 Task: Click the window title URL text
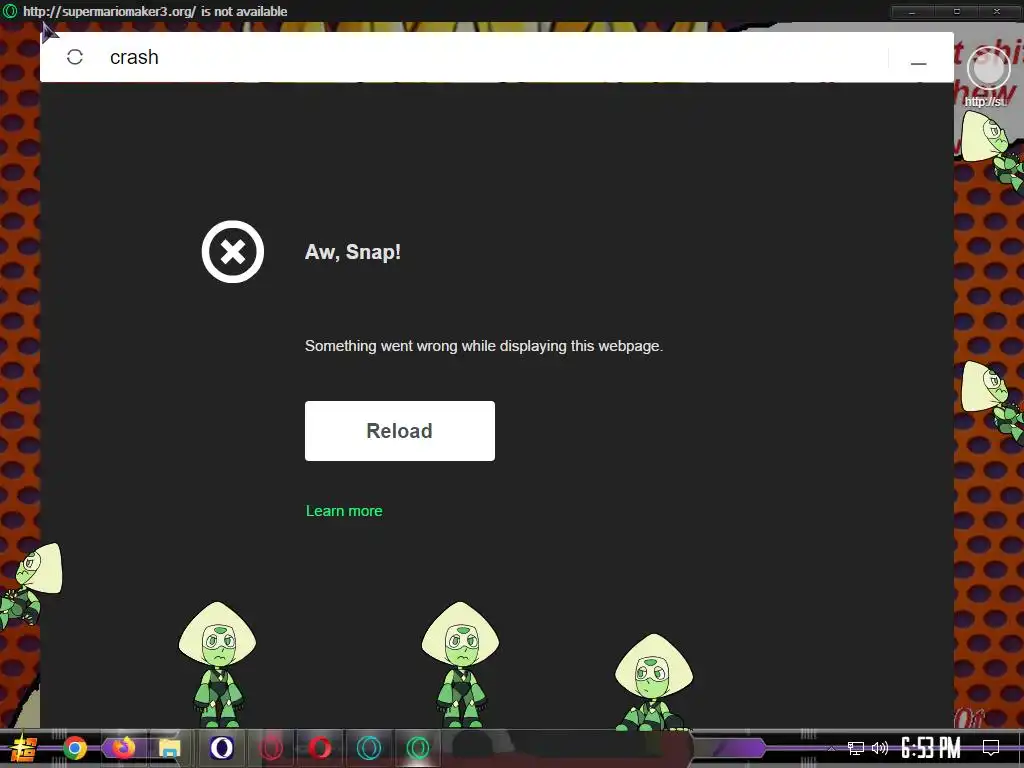coord(155,11)
